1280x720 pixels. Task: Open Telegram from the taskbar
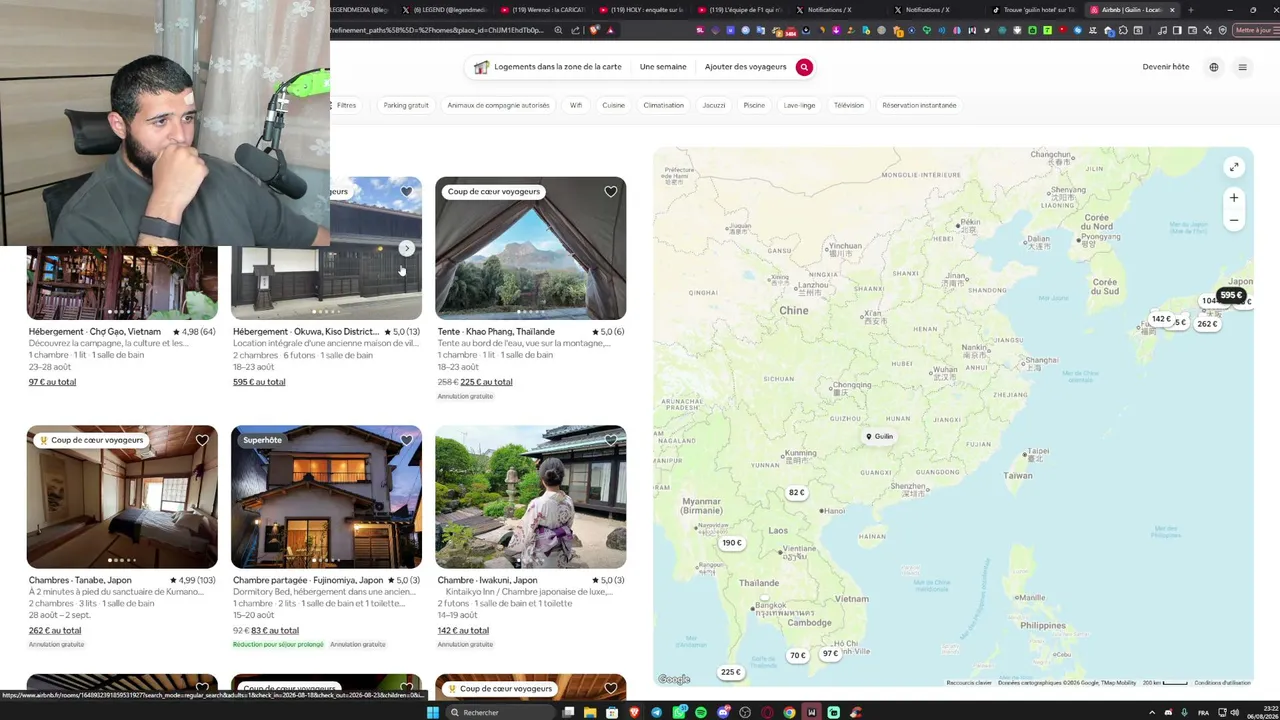(656, 712)
